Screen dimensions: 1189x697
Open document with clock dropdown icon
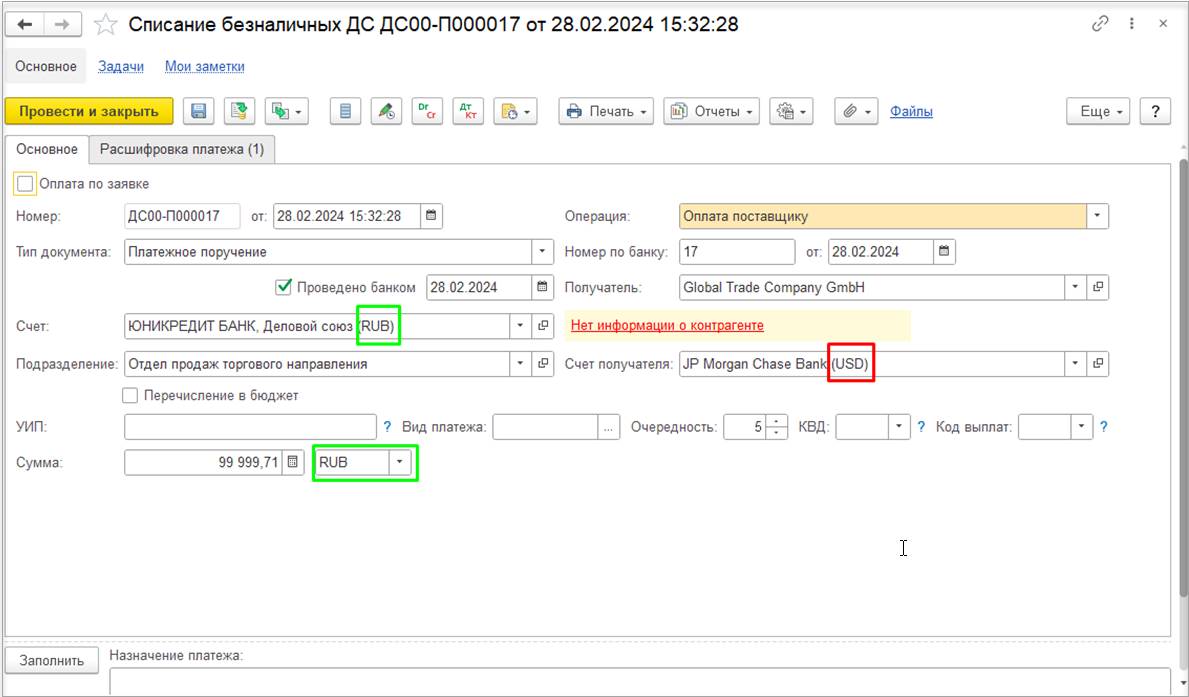[516, 111]
